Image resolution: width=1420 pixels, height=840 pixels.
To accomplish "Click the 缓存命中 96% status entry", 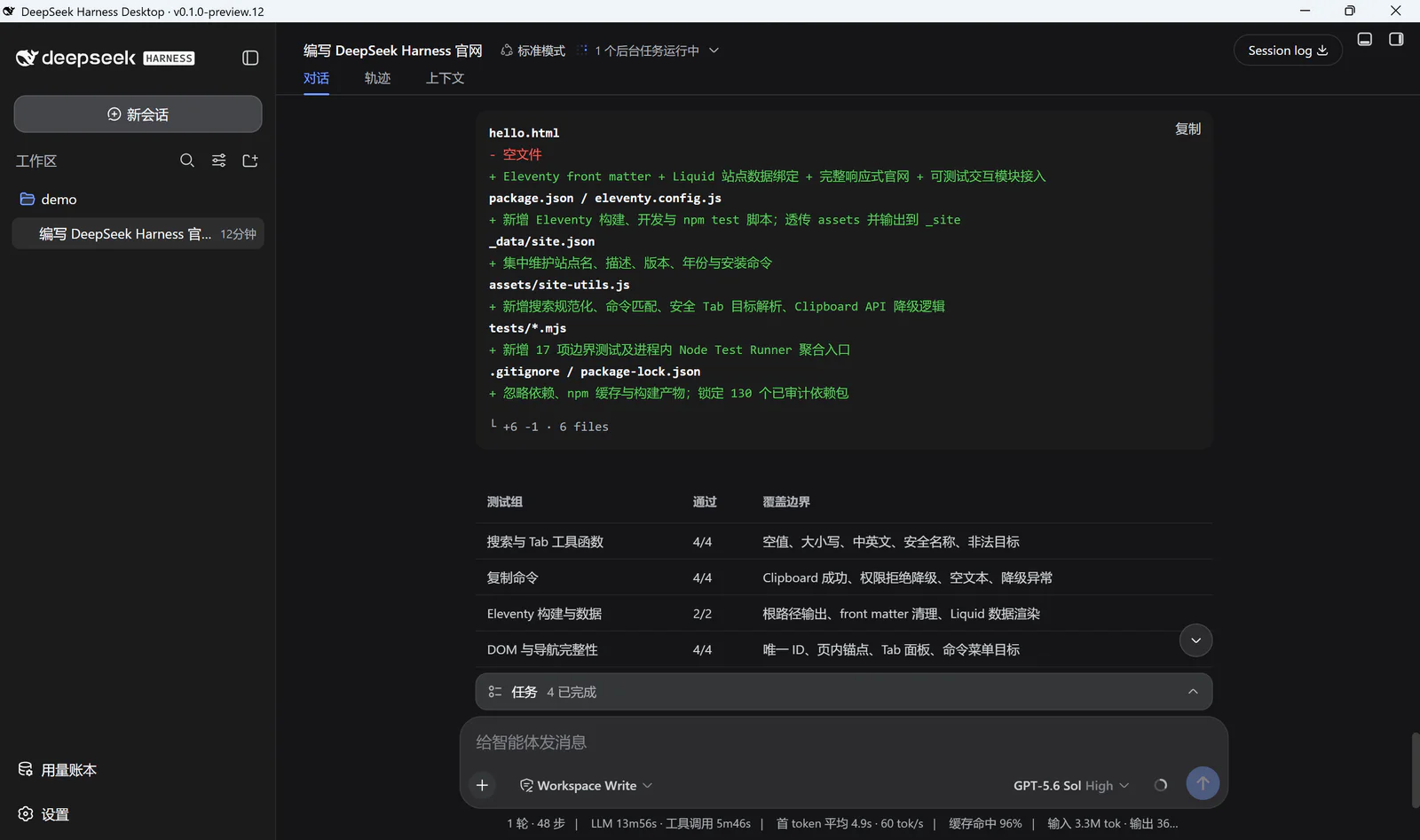I will point(985,823).
